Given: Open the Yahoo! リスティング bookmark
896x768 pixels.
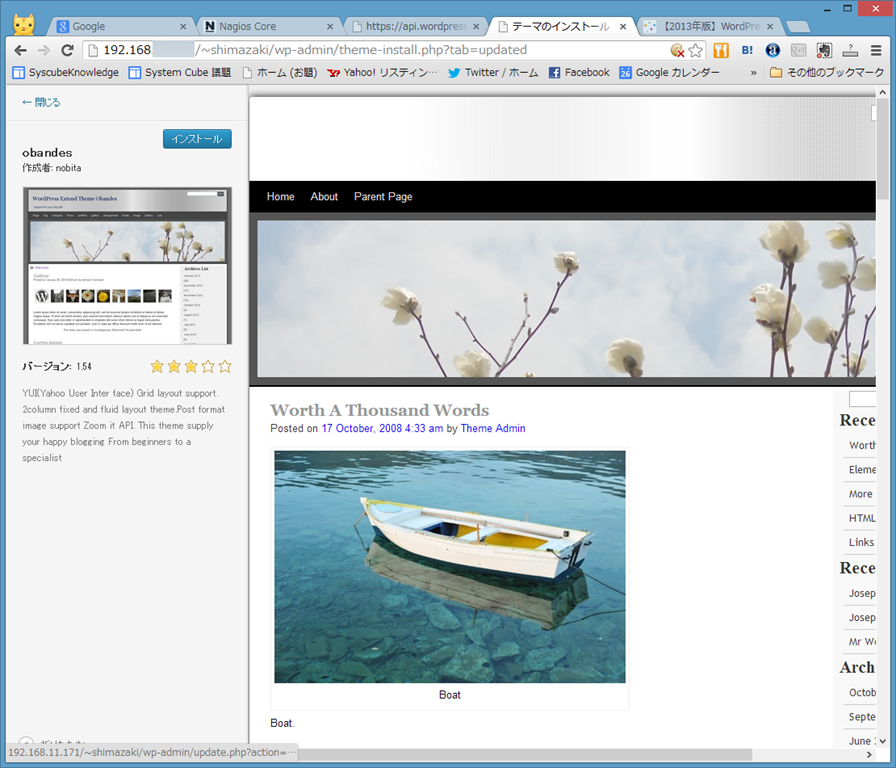Looking at the screenshot, I should pos(382,73).
